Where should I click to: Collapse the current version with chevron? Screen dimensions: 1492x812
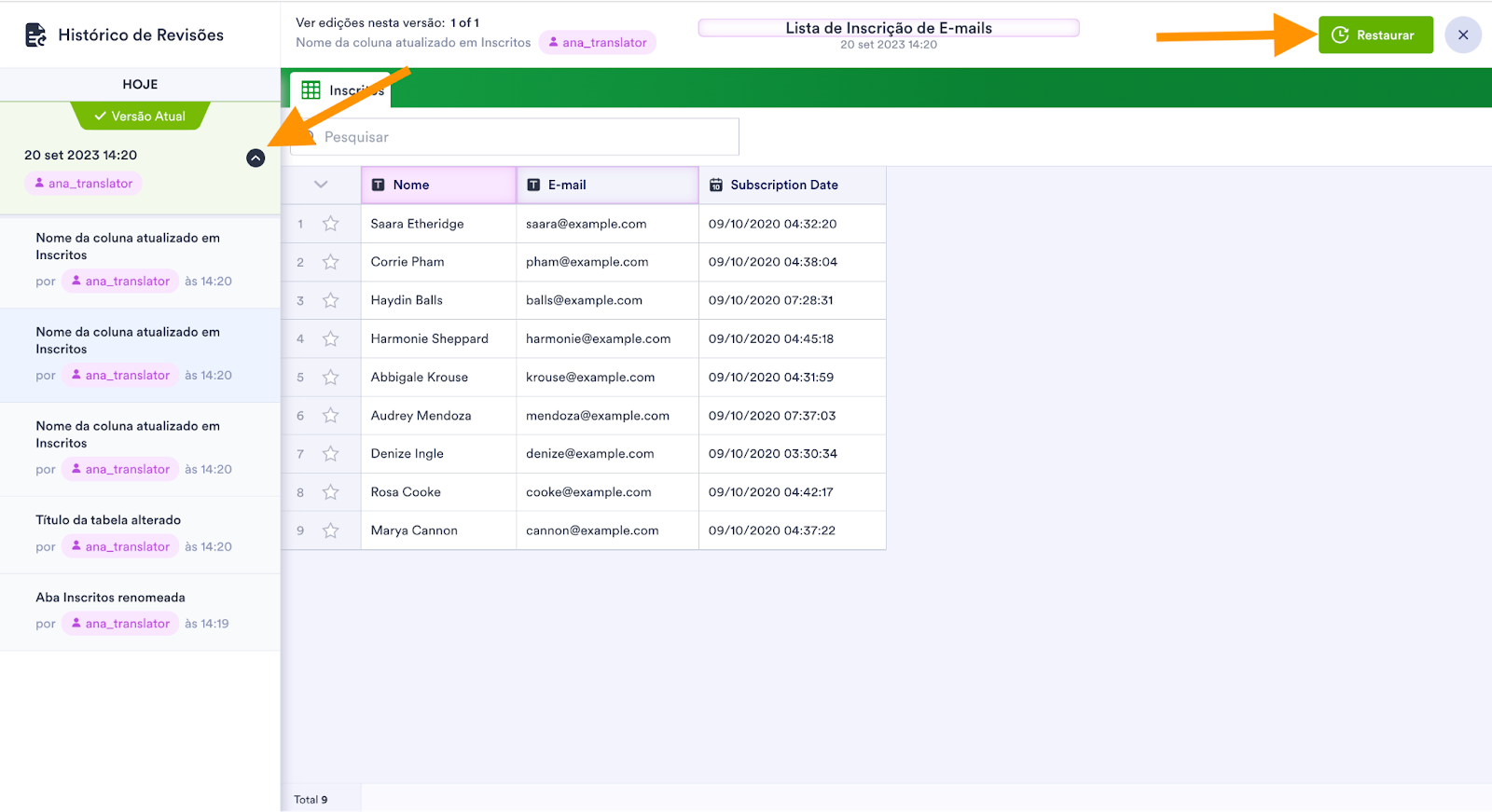tap(256, 158)
